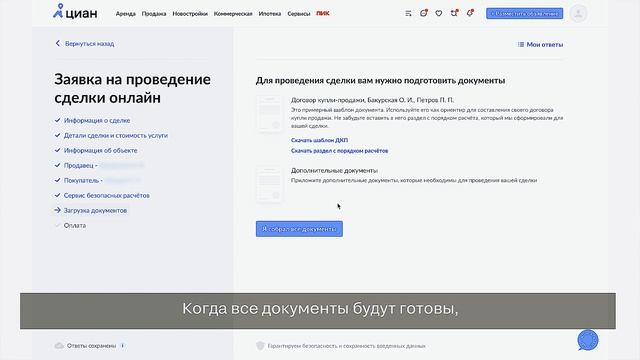Open the Продажа menu

pyautogui.click(x=154, y=13)
